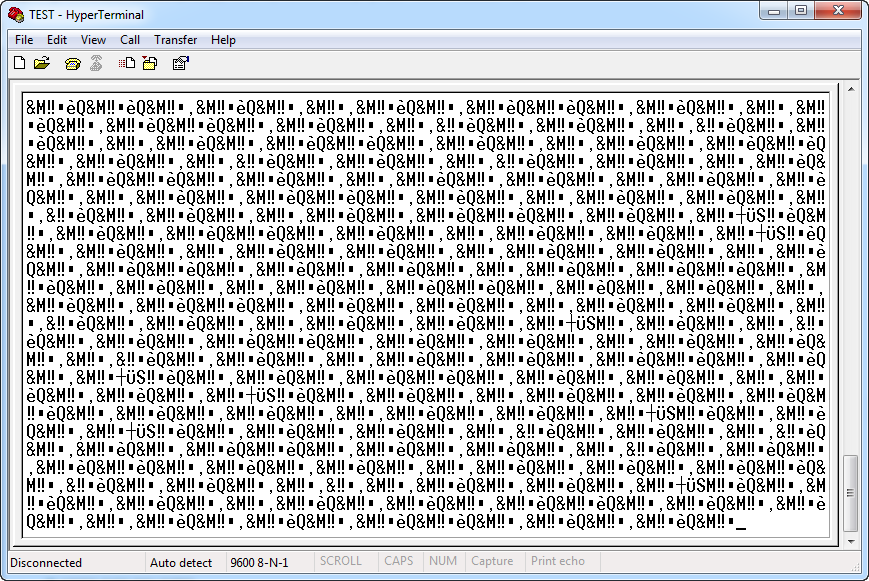Click the scroll up arrow

[x=851, y=89]
